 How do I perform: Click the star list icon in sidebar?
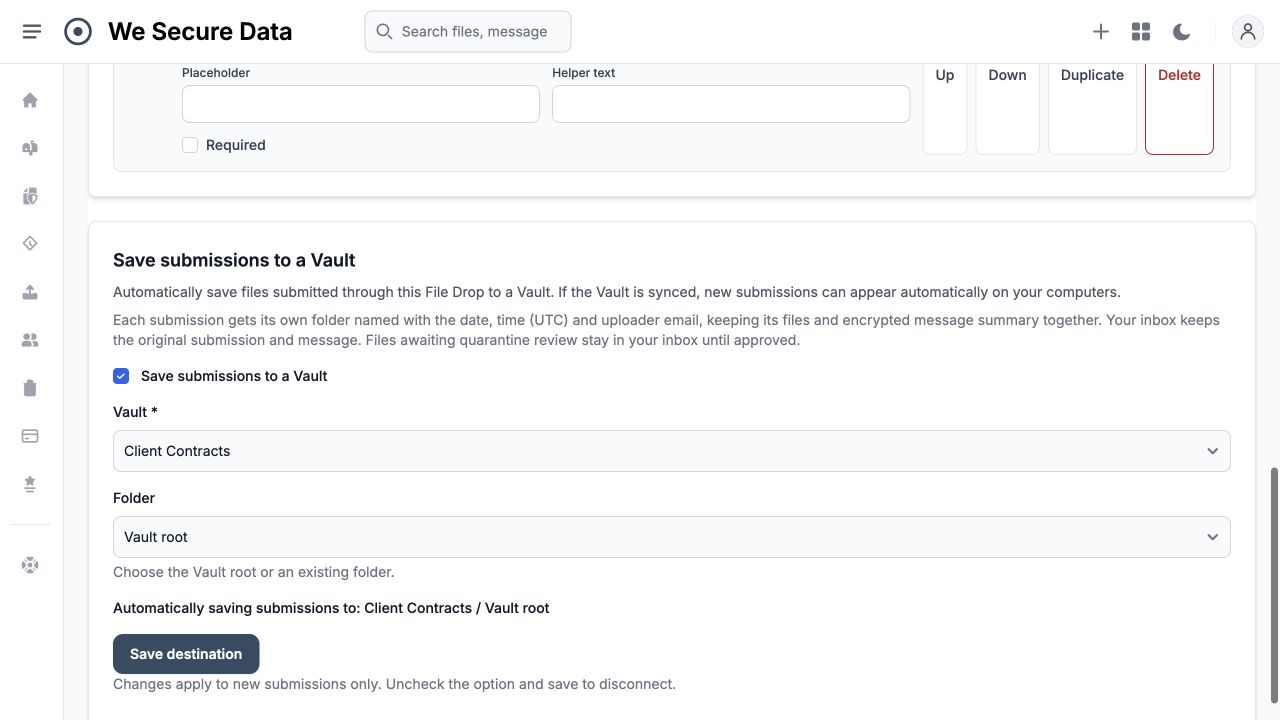click(30, 484)
